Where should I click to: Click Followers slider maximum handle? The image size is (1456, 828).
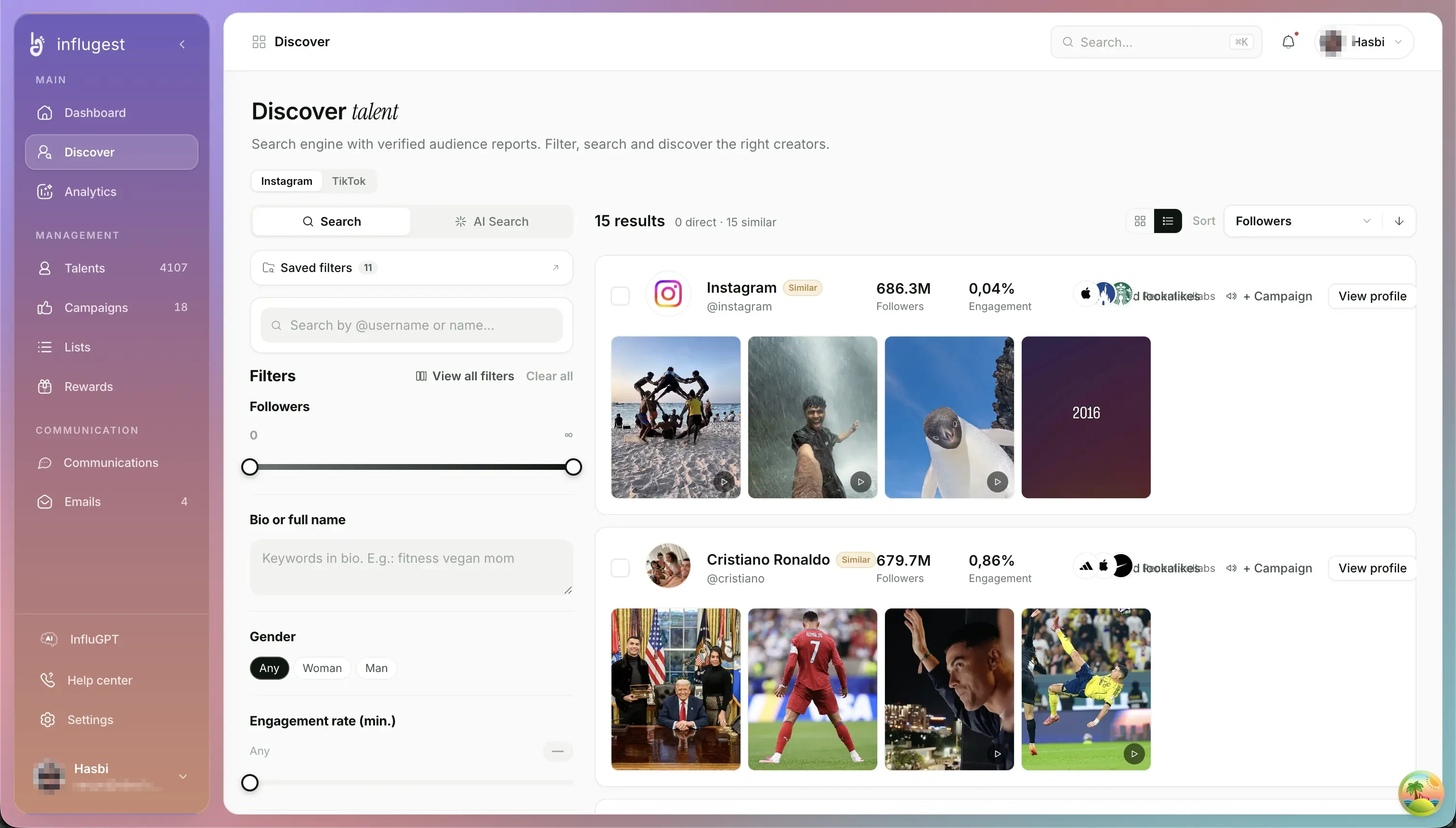click(x=573, y=467)
